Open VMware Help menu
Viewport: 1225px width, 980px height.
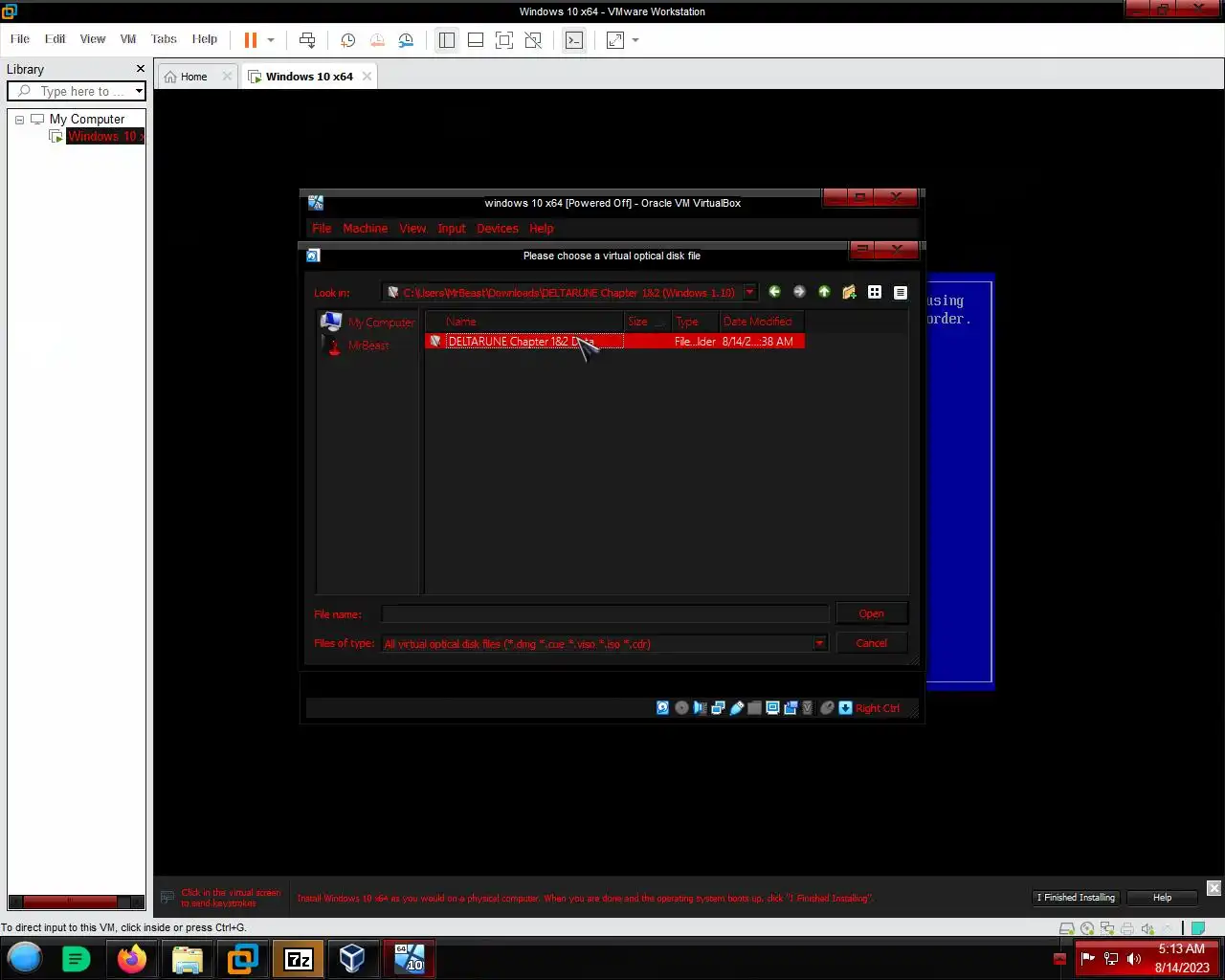pyautogui.click(x=205, y=39)
